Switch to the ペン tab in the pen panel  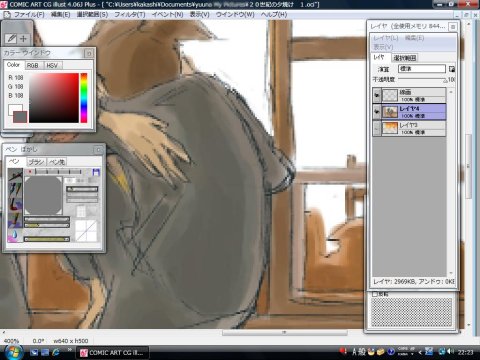click(x=14, y=162)
